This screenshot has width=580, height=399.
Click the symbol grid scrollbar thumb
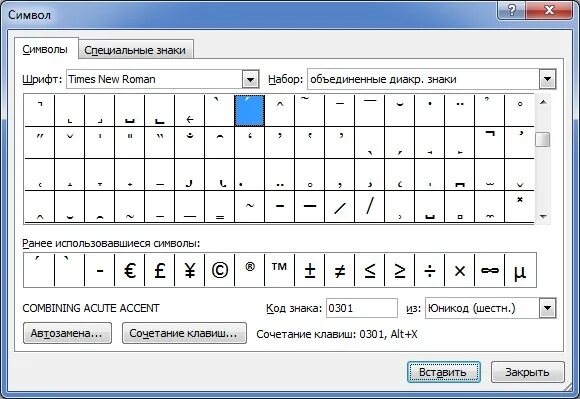tap(543, 139)
